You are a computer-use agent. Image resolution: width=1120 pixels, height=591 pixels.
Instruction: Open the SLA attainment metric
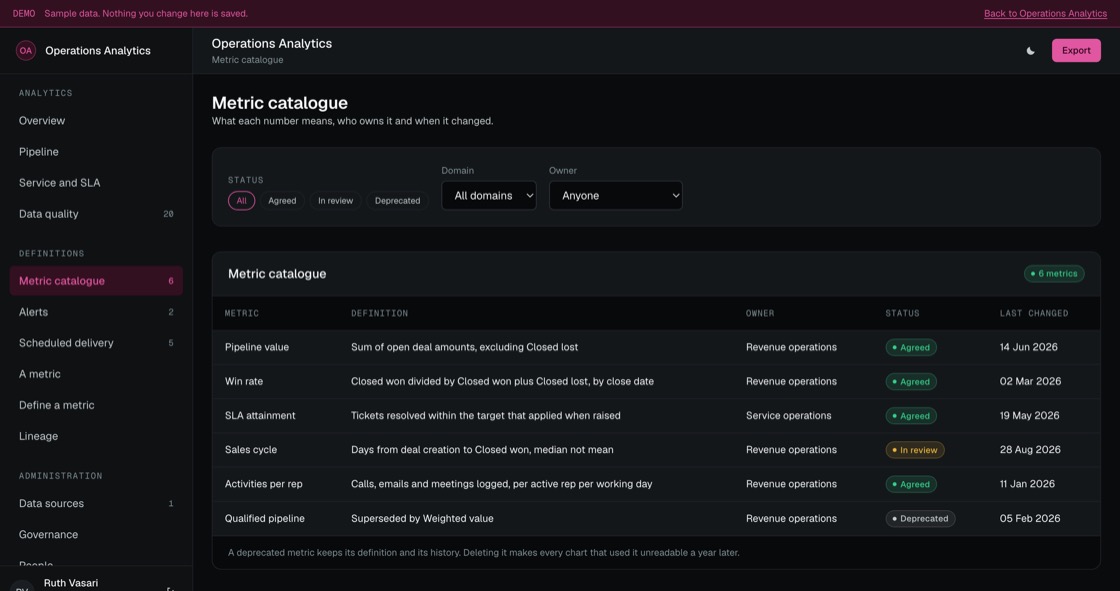[x=656, y=416]
